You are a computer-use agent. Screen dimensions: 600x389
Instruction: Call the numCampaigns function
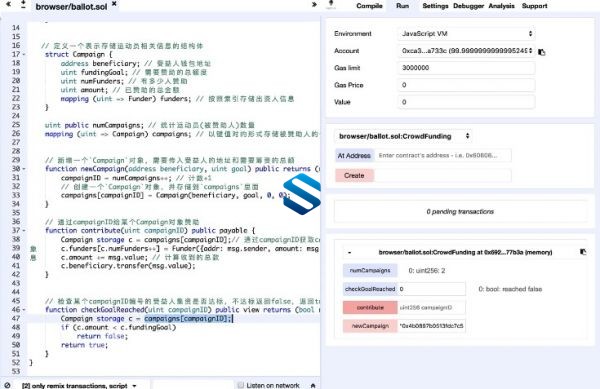pyautogui.click(x=370, y=270)
